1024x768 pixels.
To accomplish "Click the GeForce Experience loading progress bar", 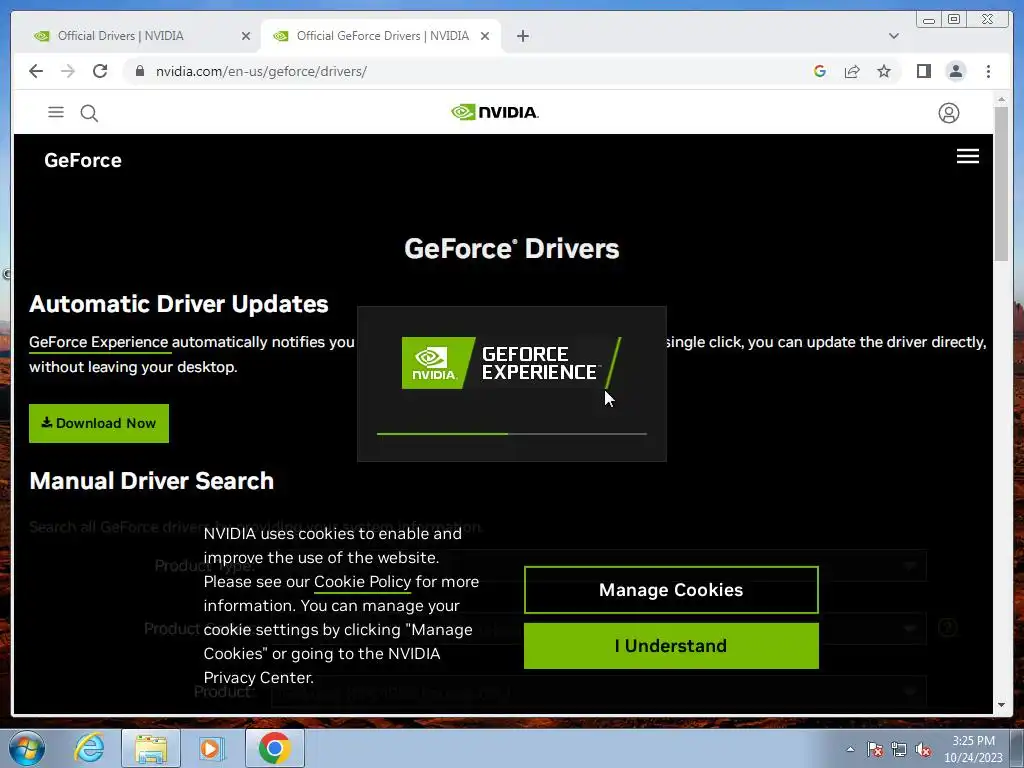I will pyautogui.click(x=511, y=434).
